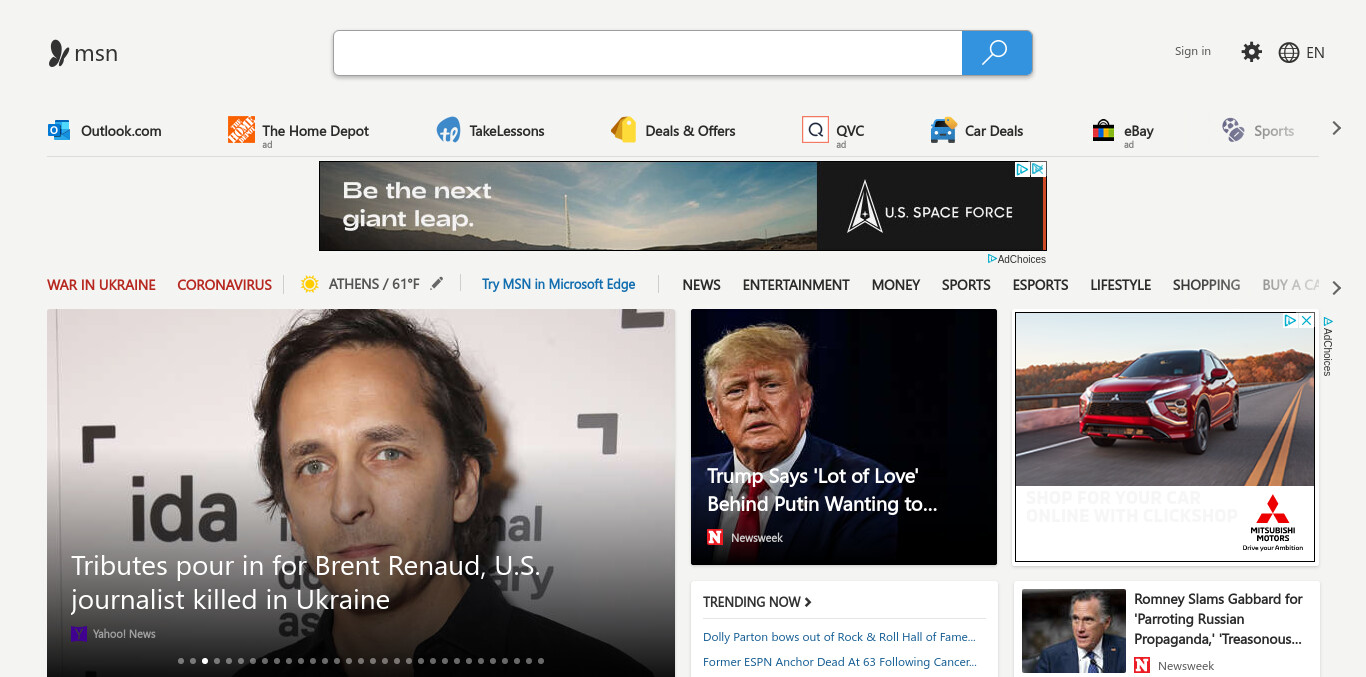Screen dimensions: 1366x677
Task: Click The Home Depot orange logo icon
Action: (241, 130)
